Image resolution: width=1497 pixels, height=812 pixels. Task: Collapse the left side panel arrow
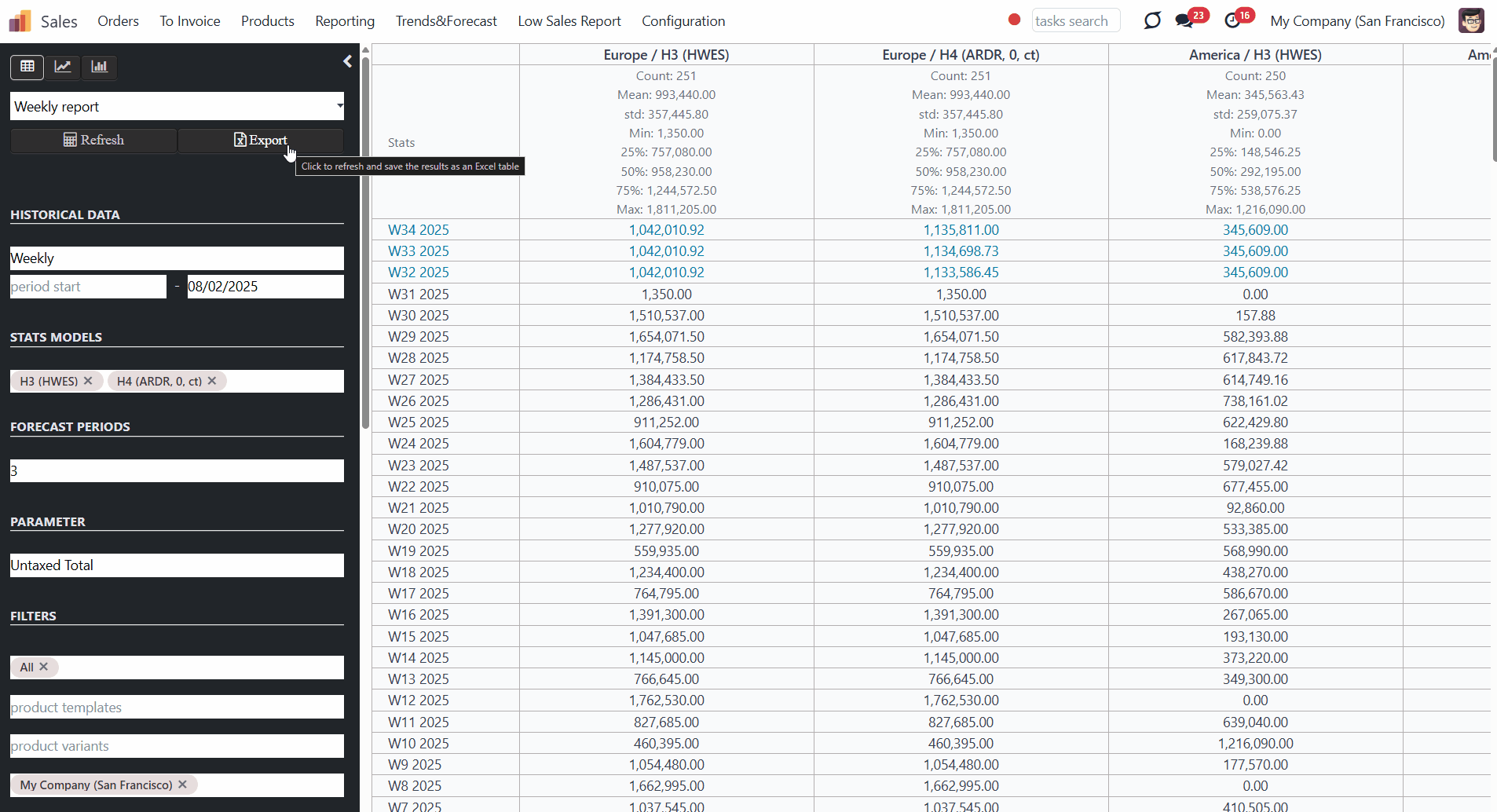pyautogui.click(x=348, y=61)
